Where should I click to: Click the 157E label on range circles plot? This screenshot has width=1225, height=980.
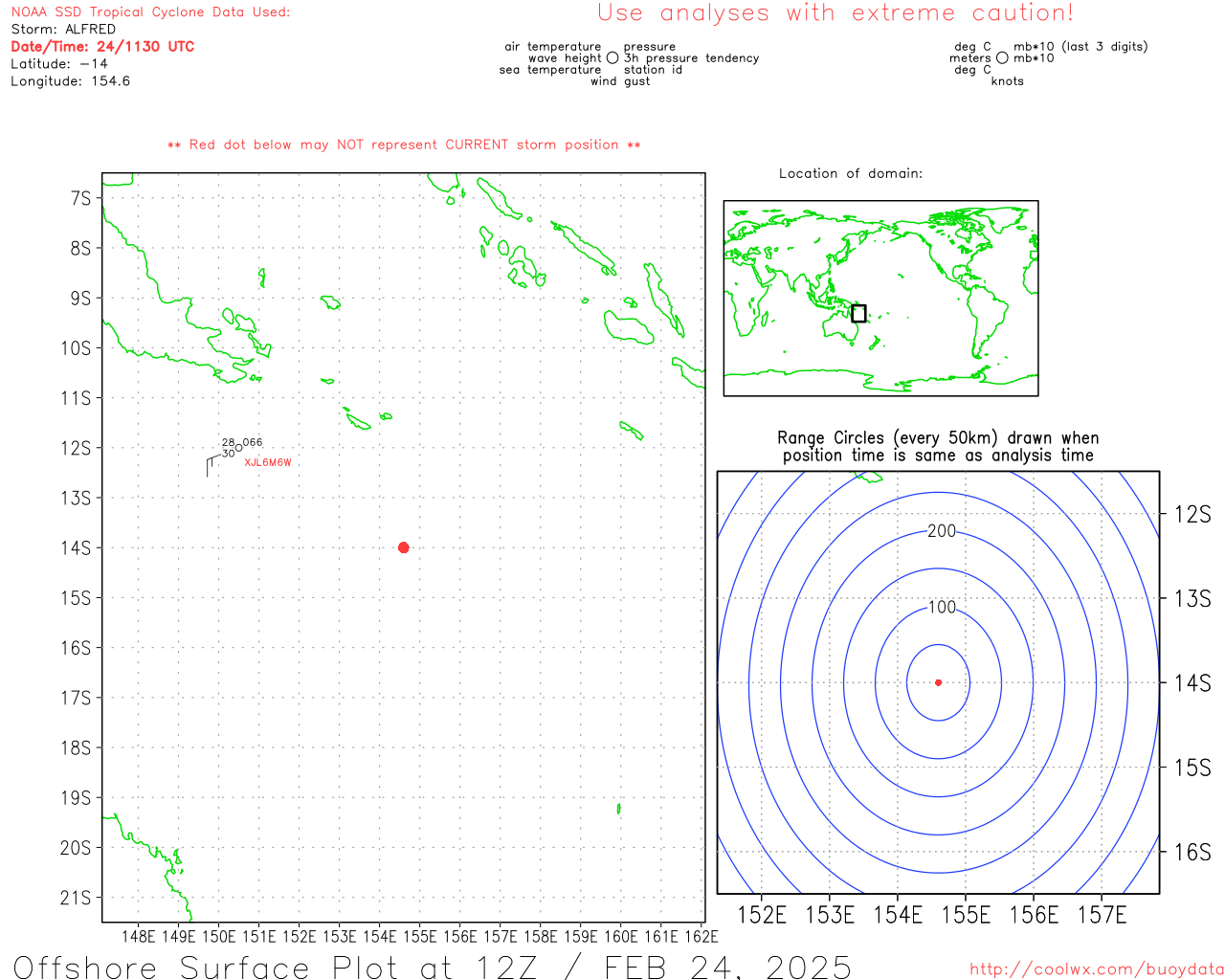[x=1102, y=915]
